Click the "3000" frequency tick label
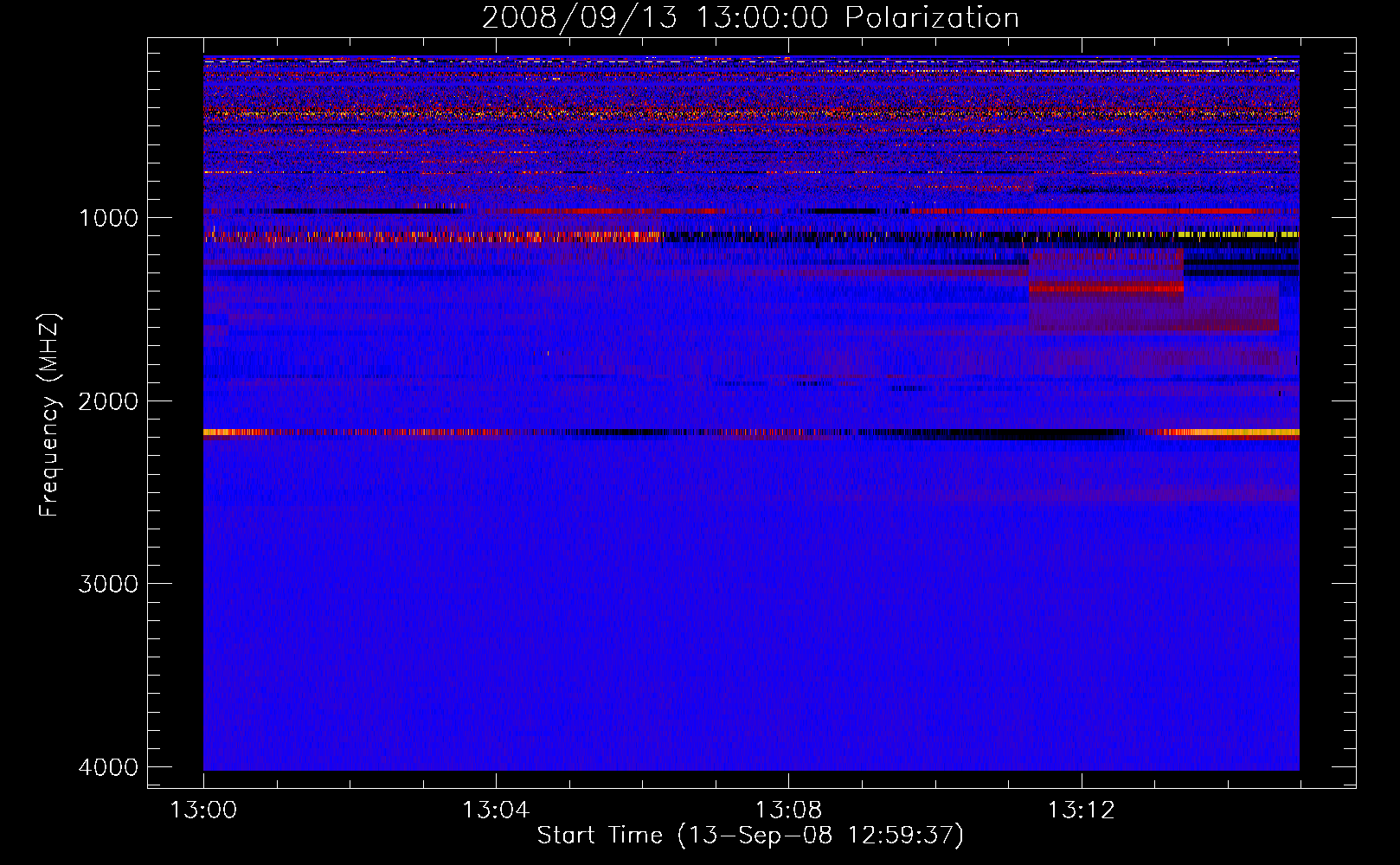Viewport: 1400px width, 865px height. pyautogui.click(x=108, y=584)
